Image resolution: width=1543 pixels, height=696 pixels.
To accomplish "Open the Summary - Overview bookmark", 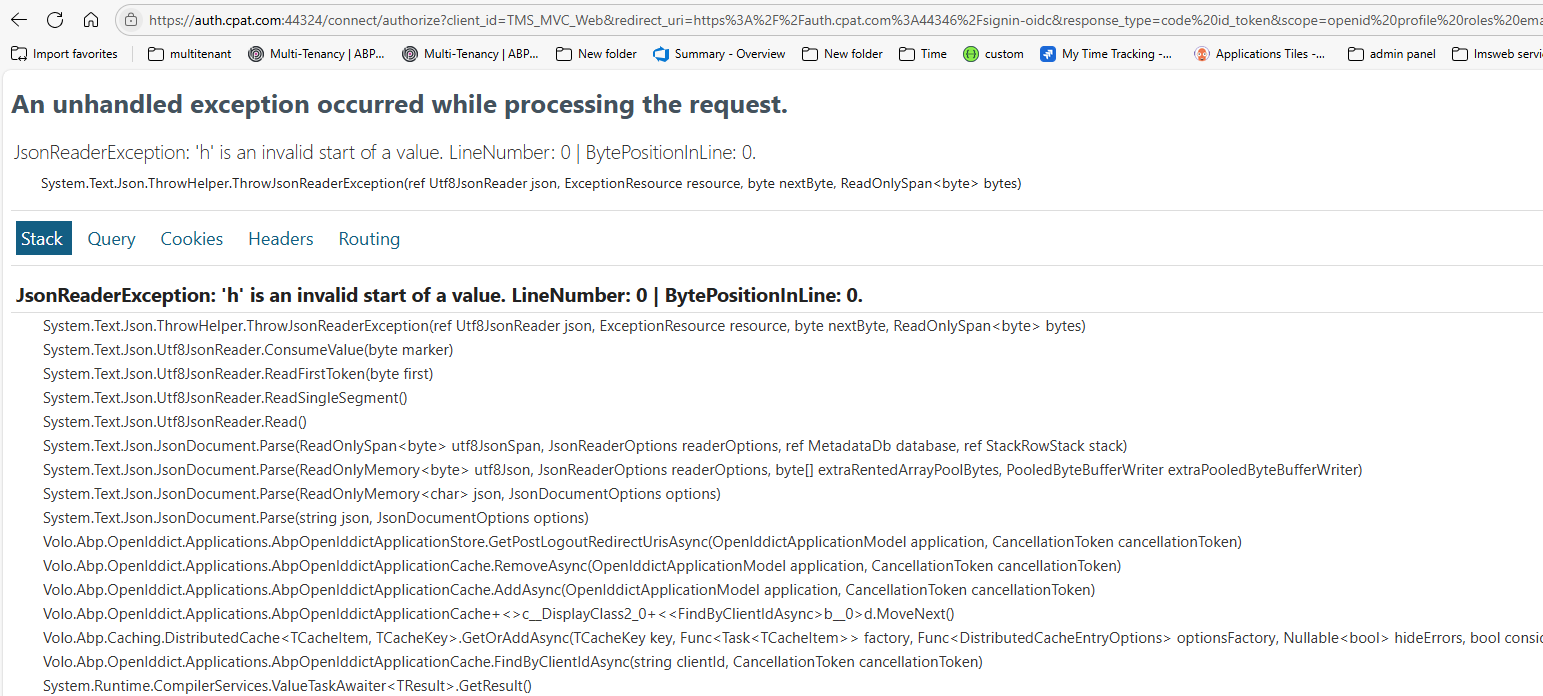I will tap(719, 54).
